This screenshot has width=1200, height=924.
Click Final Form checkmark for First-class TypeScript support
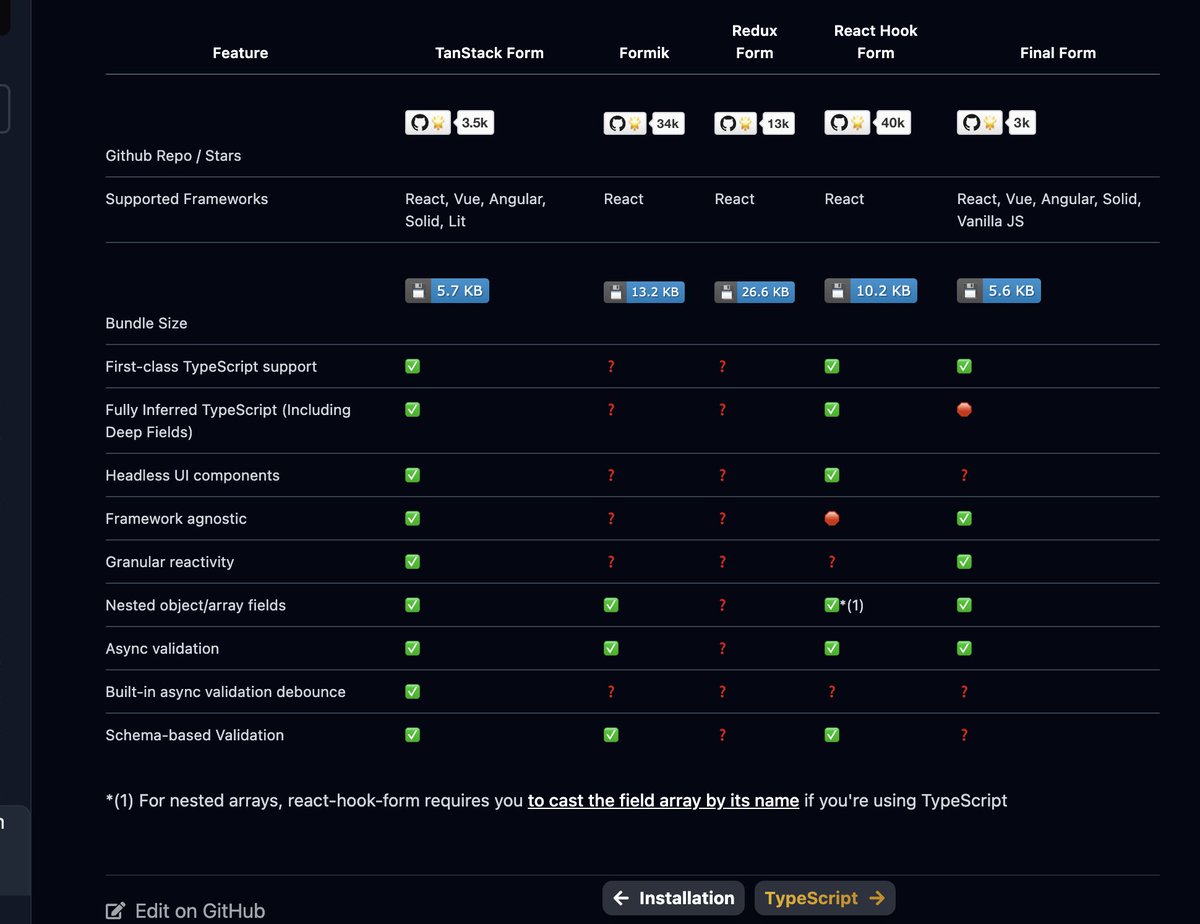pyautogui.click(x=964, y=367)
